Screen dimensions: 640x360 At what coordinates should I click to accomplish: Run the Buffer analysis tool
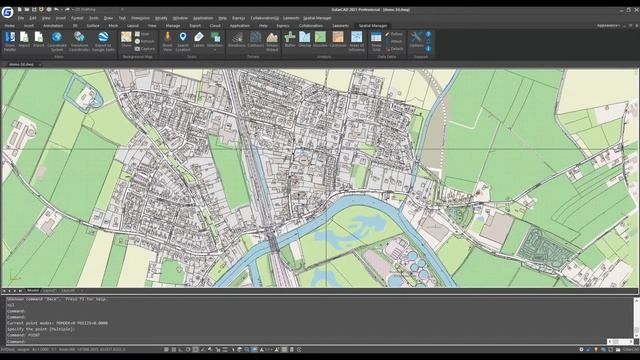(x=290, y=40)
